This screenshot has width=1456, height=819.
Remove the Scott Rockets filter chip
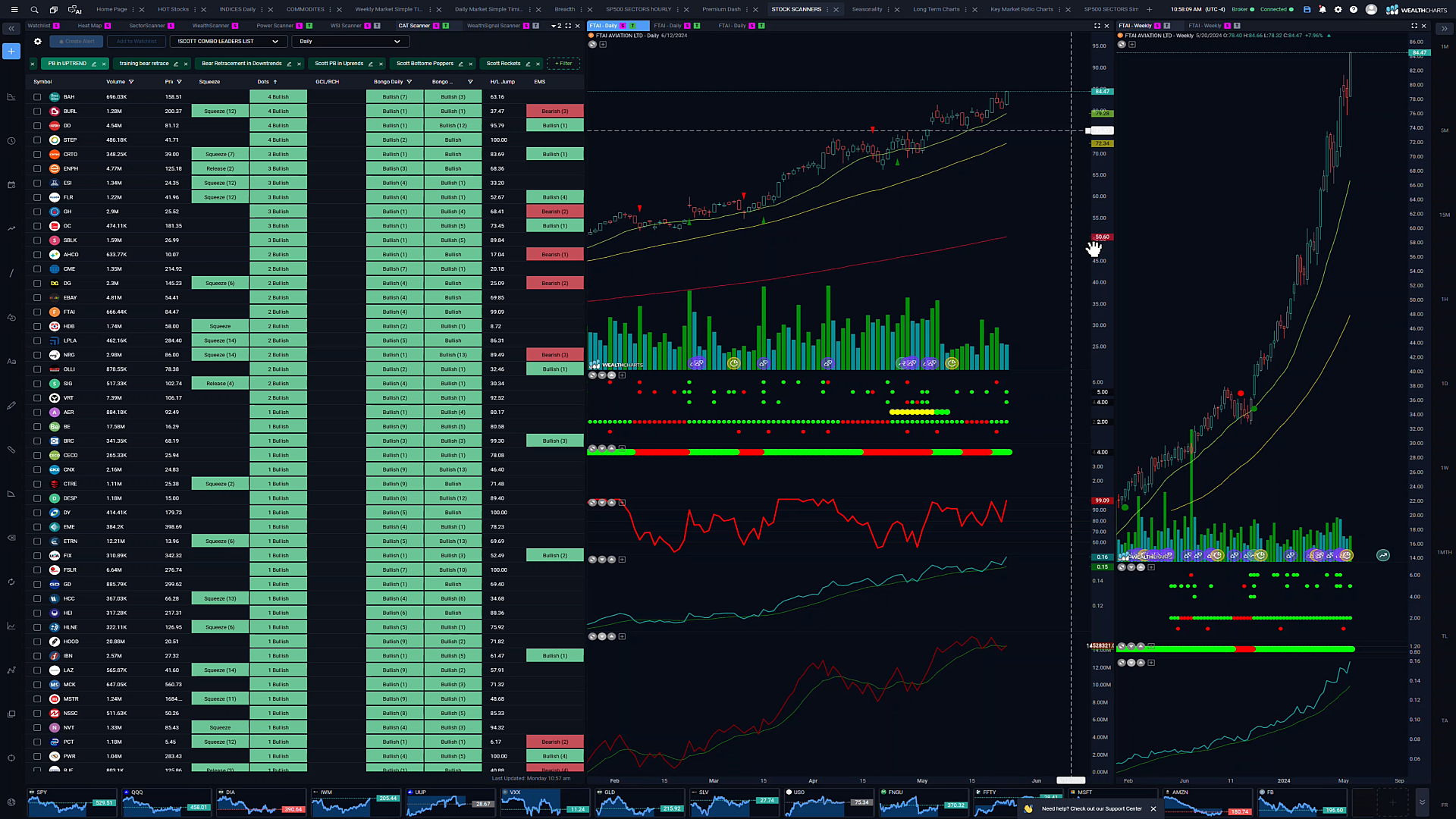coord(538,64)
